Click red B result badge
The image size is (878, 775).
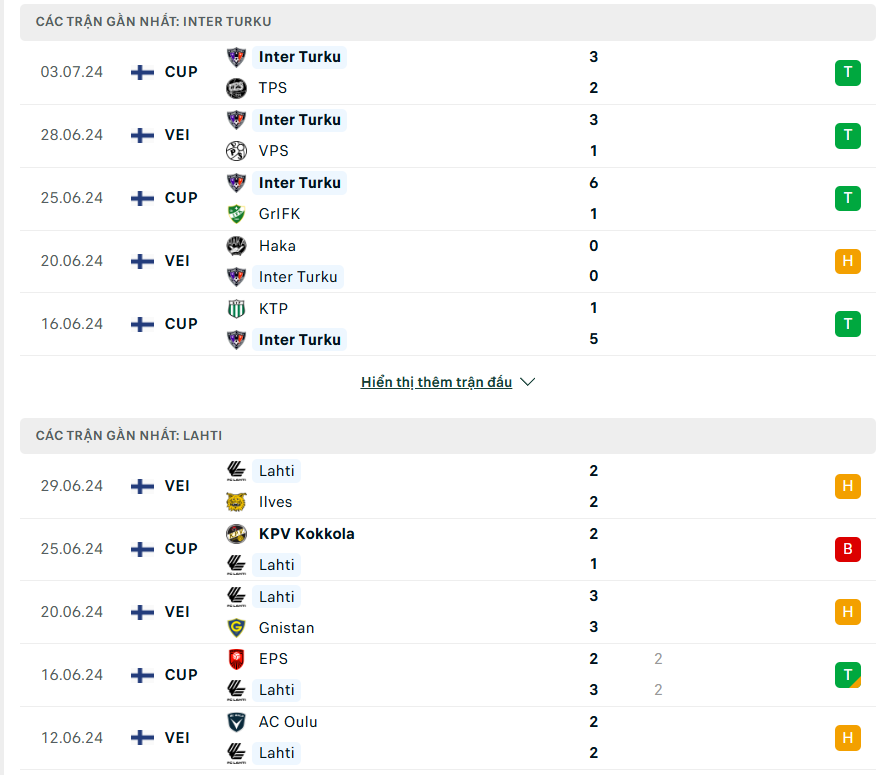(848, 549)
